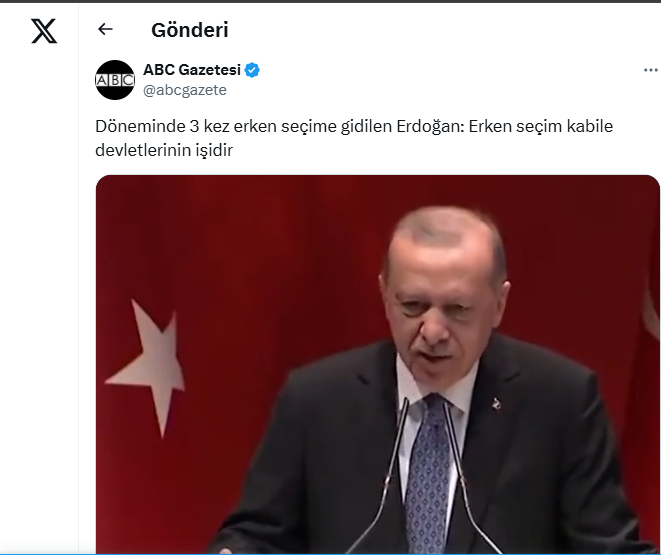Click the letter B in the ABC avatar
Image resolution: width=661 pixels, height=555 pixels.
115,80
